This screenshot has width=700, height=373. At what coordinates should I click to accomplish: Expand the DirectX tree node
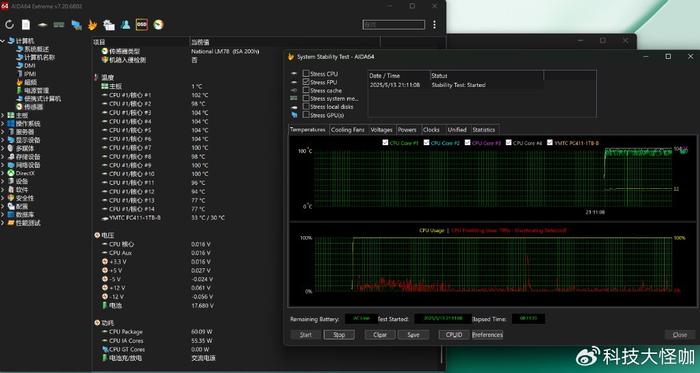(3, 173)
